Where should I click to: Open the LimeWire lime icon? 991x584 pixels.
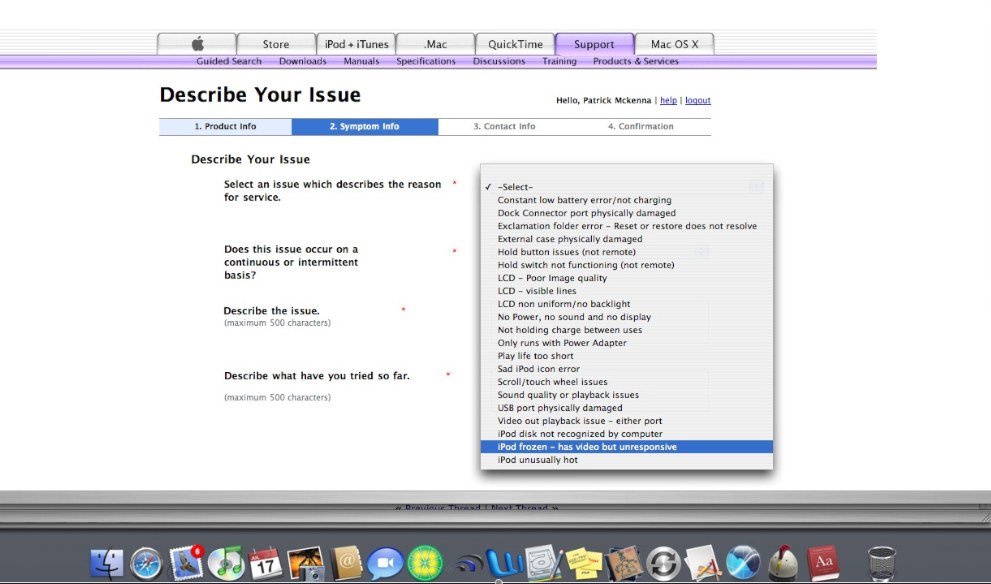[425, 563]
